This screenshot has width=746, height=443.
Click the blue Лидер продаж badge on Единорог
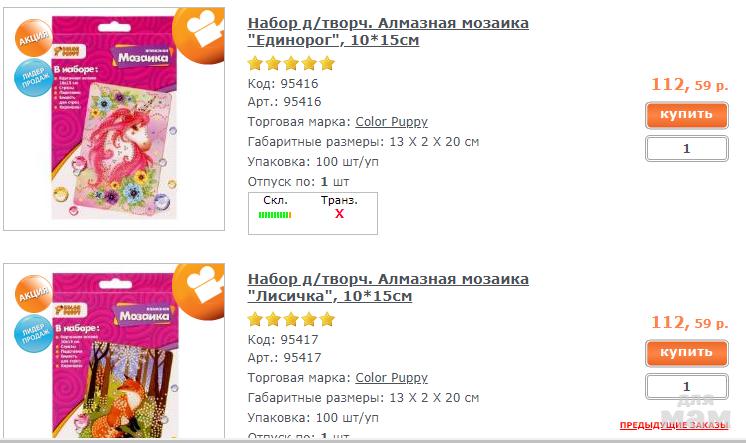click(33, 78)
